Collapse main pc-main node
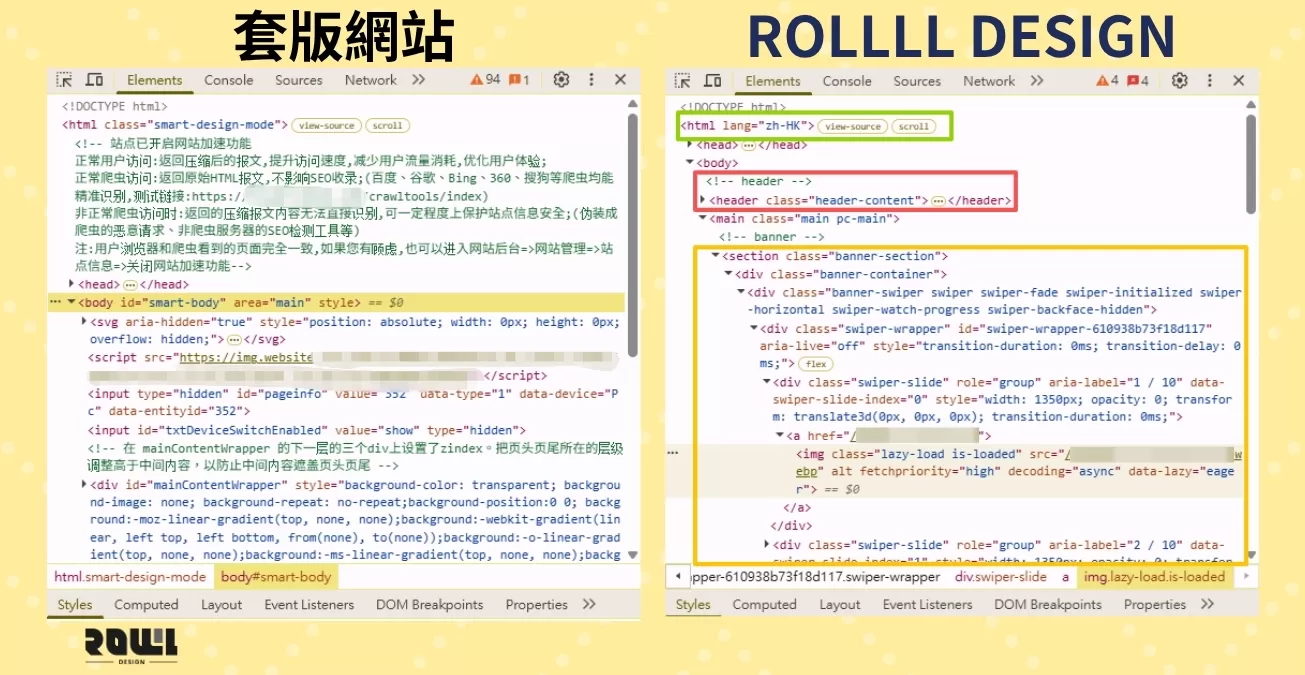 click(x=702, y=218)
